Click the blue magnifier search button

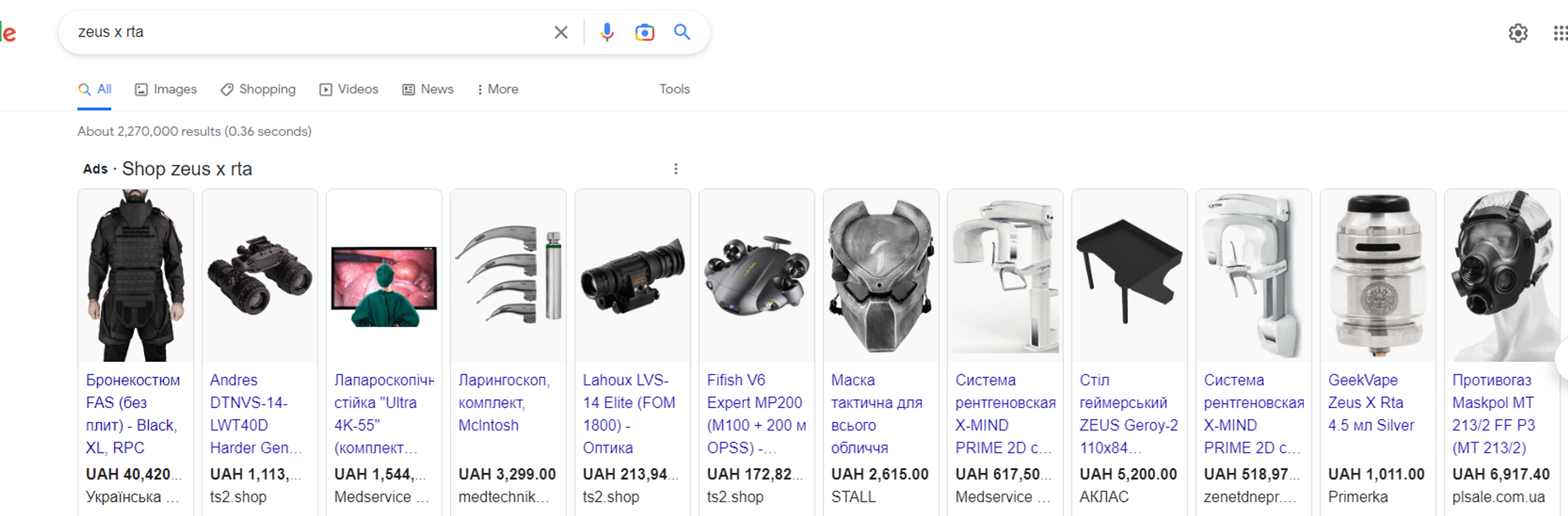682,32
